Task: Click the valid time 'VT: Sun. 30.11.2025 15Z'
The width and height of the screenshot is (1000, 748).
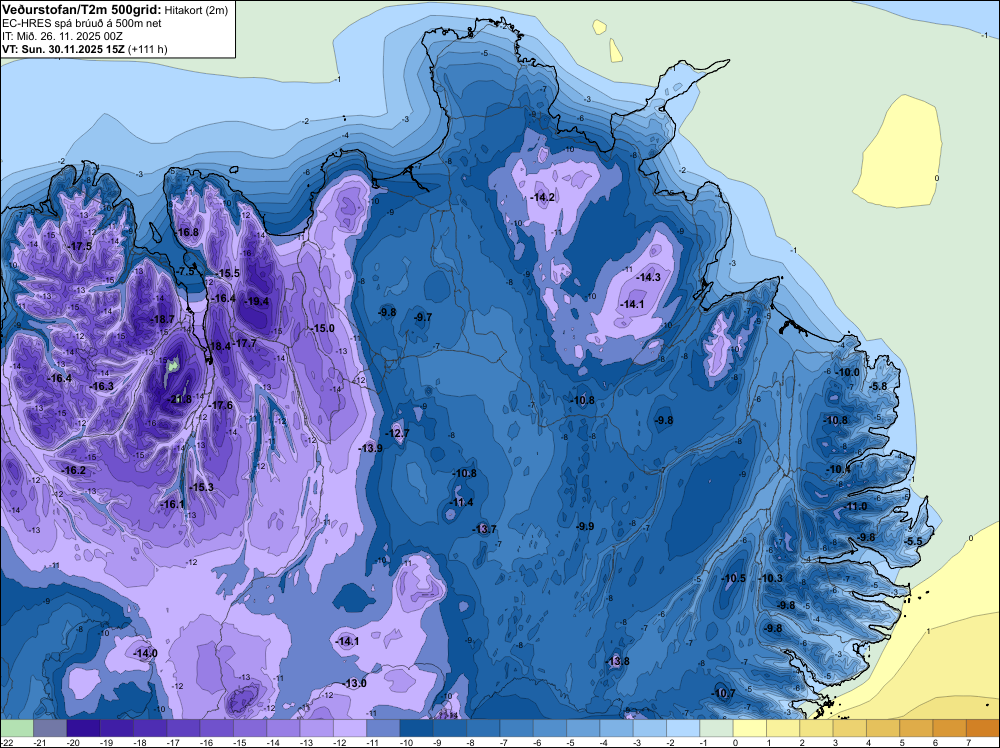Action: pos(63,49)
